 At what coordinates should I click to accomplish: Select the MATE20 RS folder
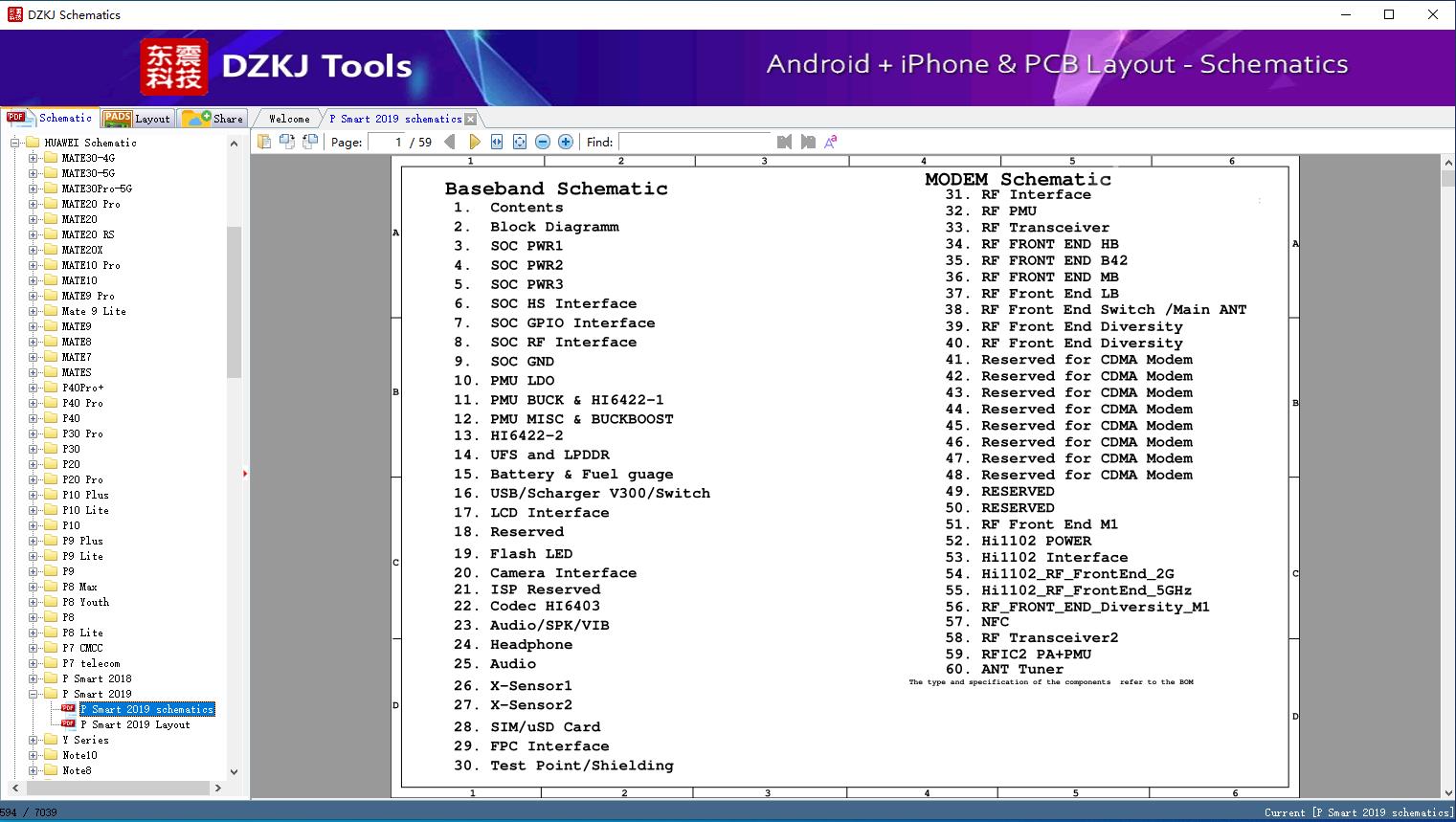click(x=88, y=234)
